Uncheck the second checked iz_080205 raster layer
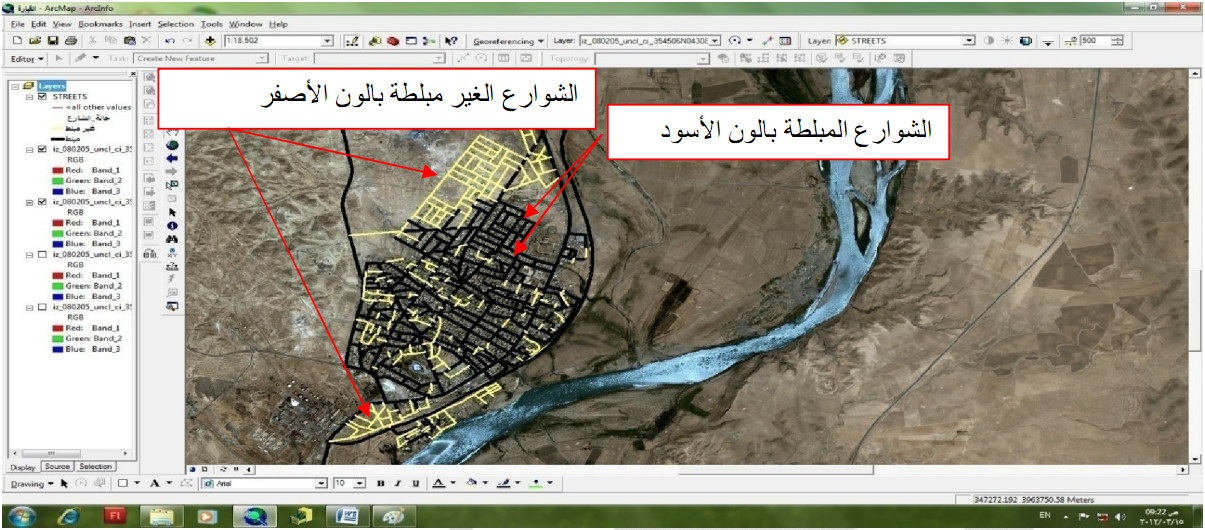Image resolution: width=1205 pixels, height=530 pixels. (41, 201)
